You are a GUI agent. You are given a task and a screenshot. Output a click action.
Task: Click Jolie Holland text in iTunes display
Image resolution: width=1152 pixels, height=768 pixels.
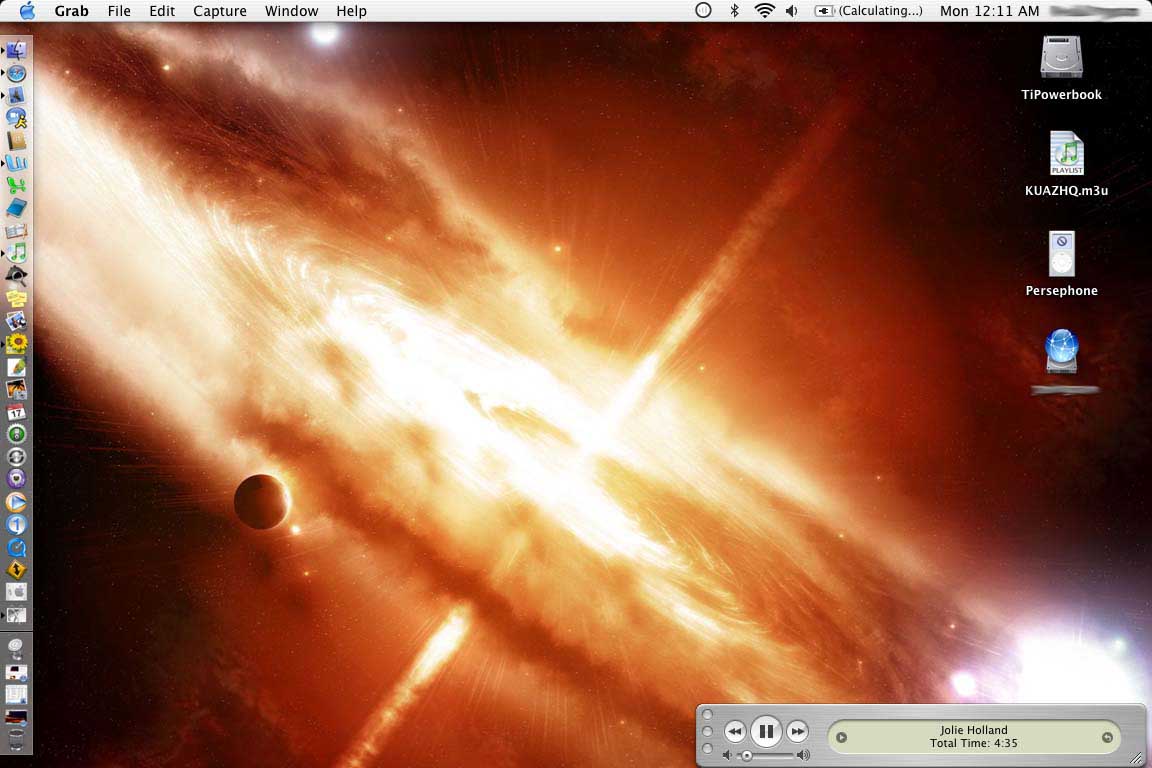[x=973, y=730]
